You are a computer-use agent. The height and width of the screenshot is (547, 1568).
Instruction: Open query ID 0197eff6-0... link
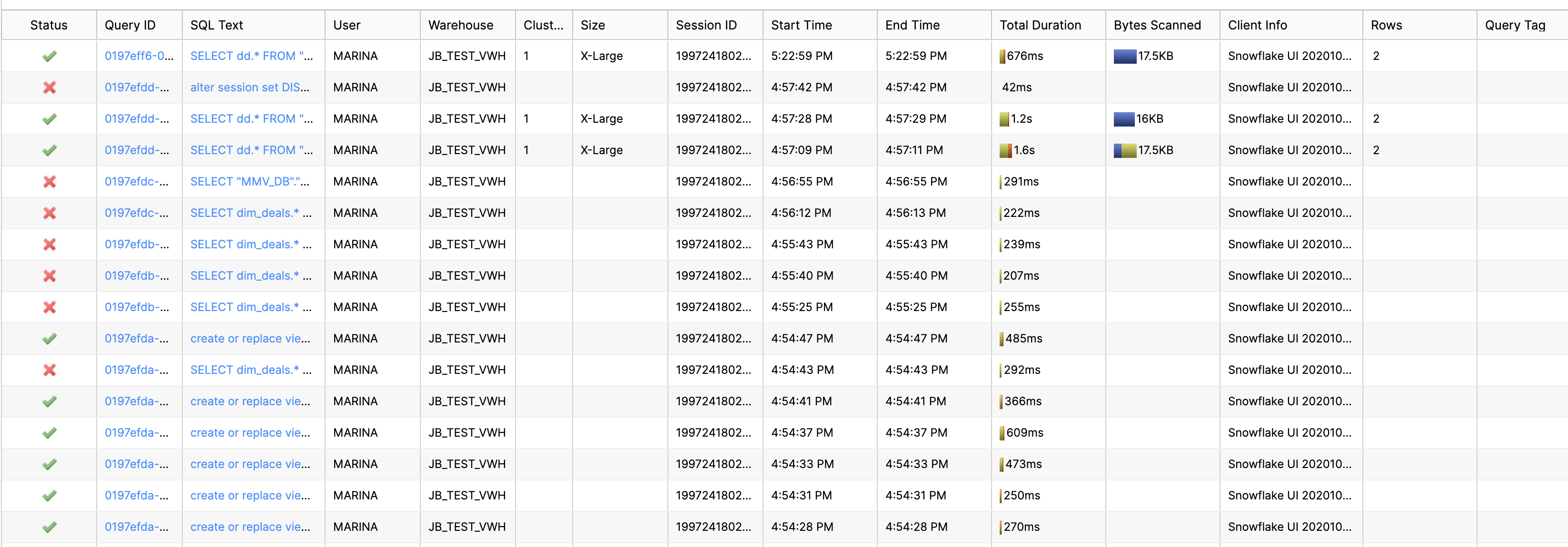click(139, 56)
